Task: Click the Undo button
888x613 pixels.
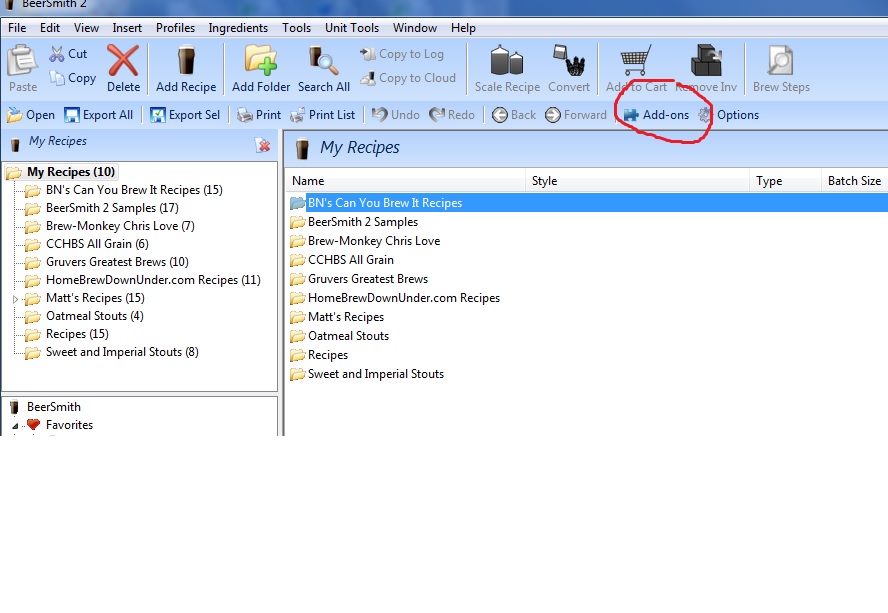Action: point(396,115)
